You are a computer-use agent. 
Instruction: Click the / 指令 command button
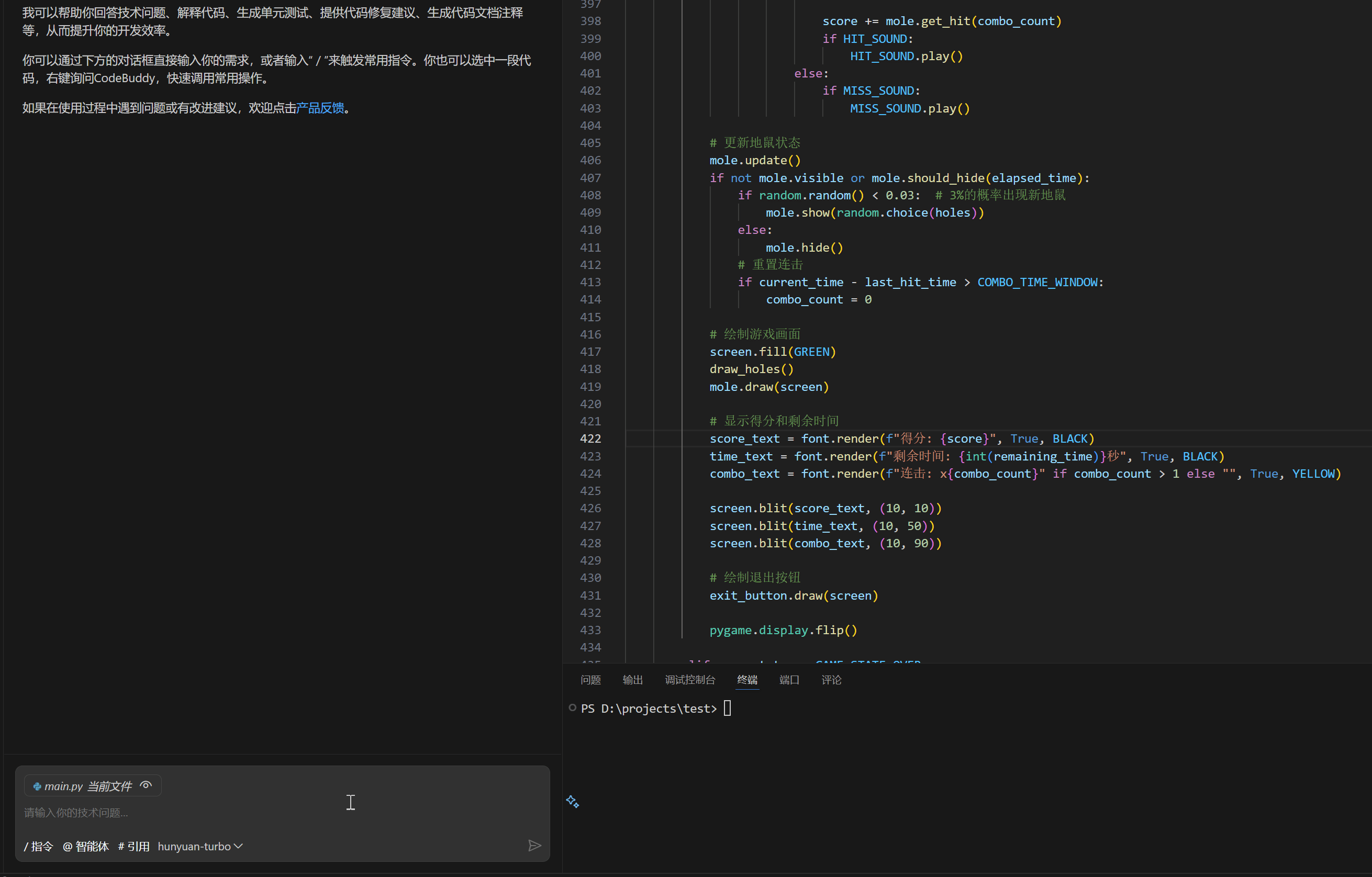[x=38, y=846]
